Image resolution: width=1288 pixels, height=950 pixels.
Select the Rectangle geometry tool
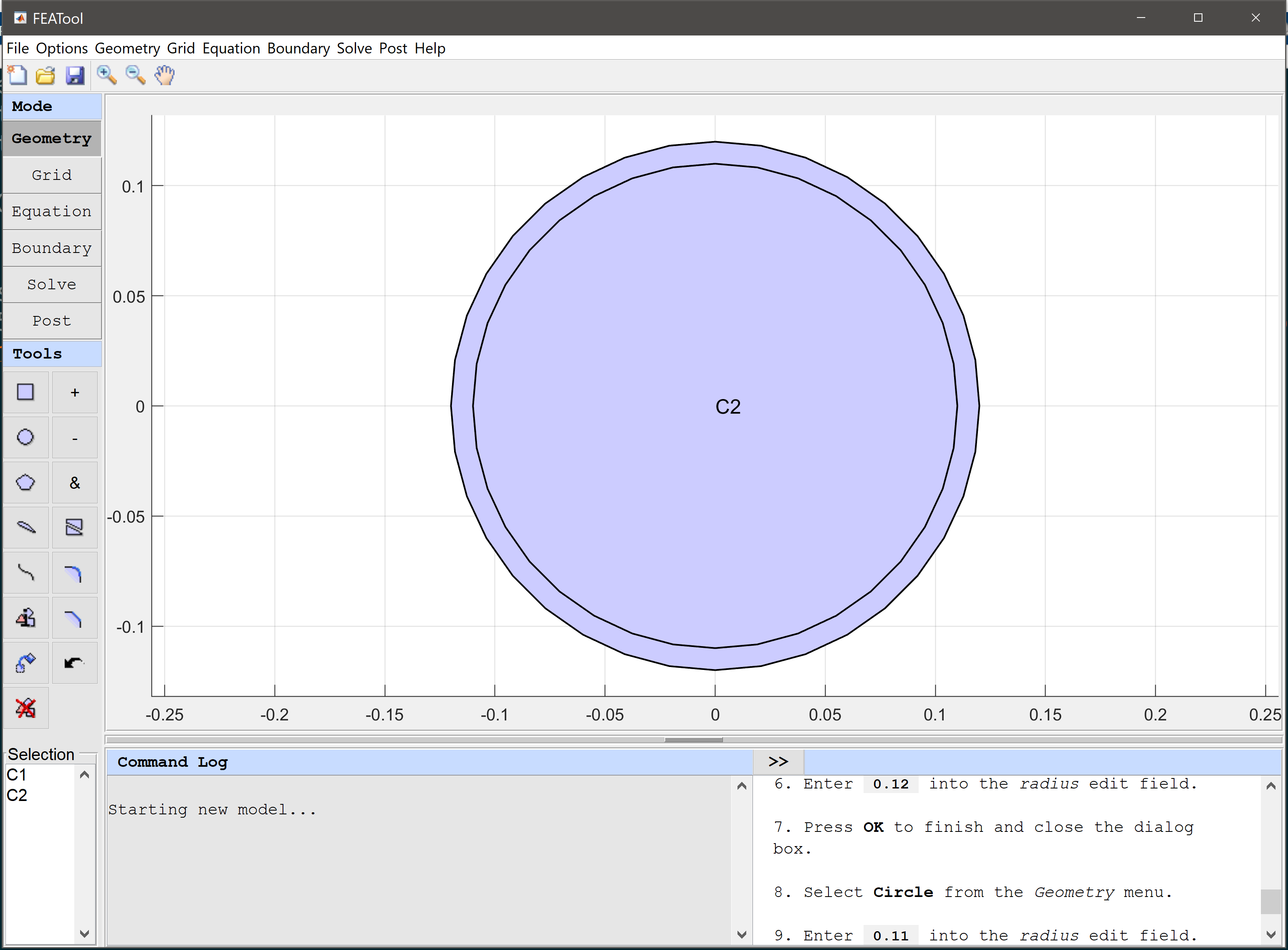point(26,392)
